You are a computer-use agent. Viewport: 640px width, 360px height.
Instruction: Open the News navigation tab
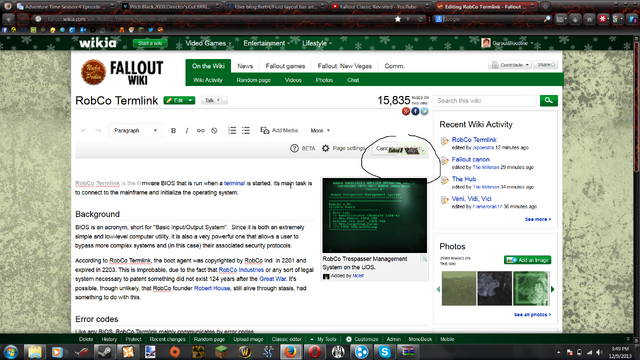pyautogui.click(x=245, y=66)
